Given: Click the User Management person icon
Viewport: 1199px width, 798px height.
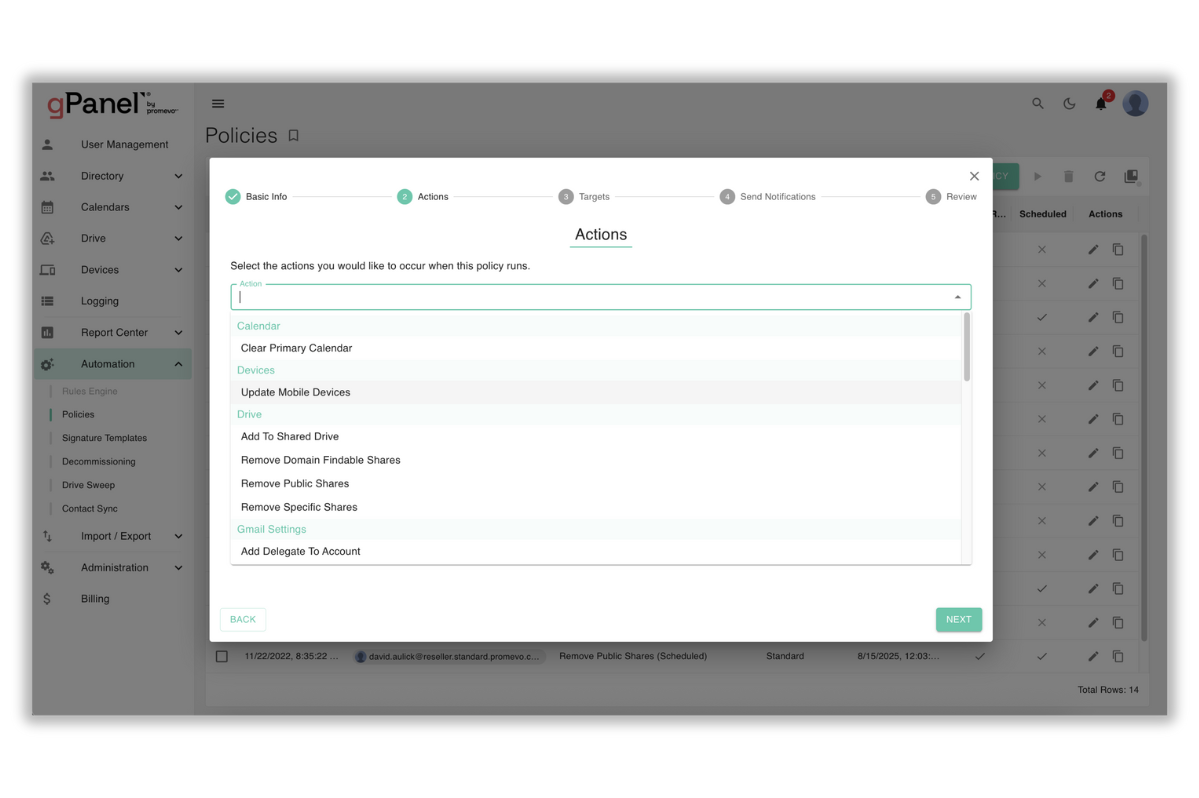Looking at the screenshot, I should tap(47, 144).
